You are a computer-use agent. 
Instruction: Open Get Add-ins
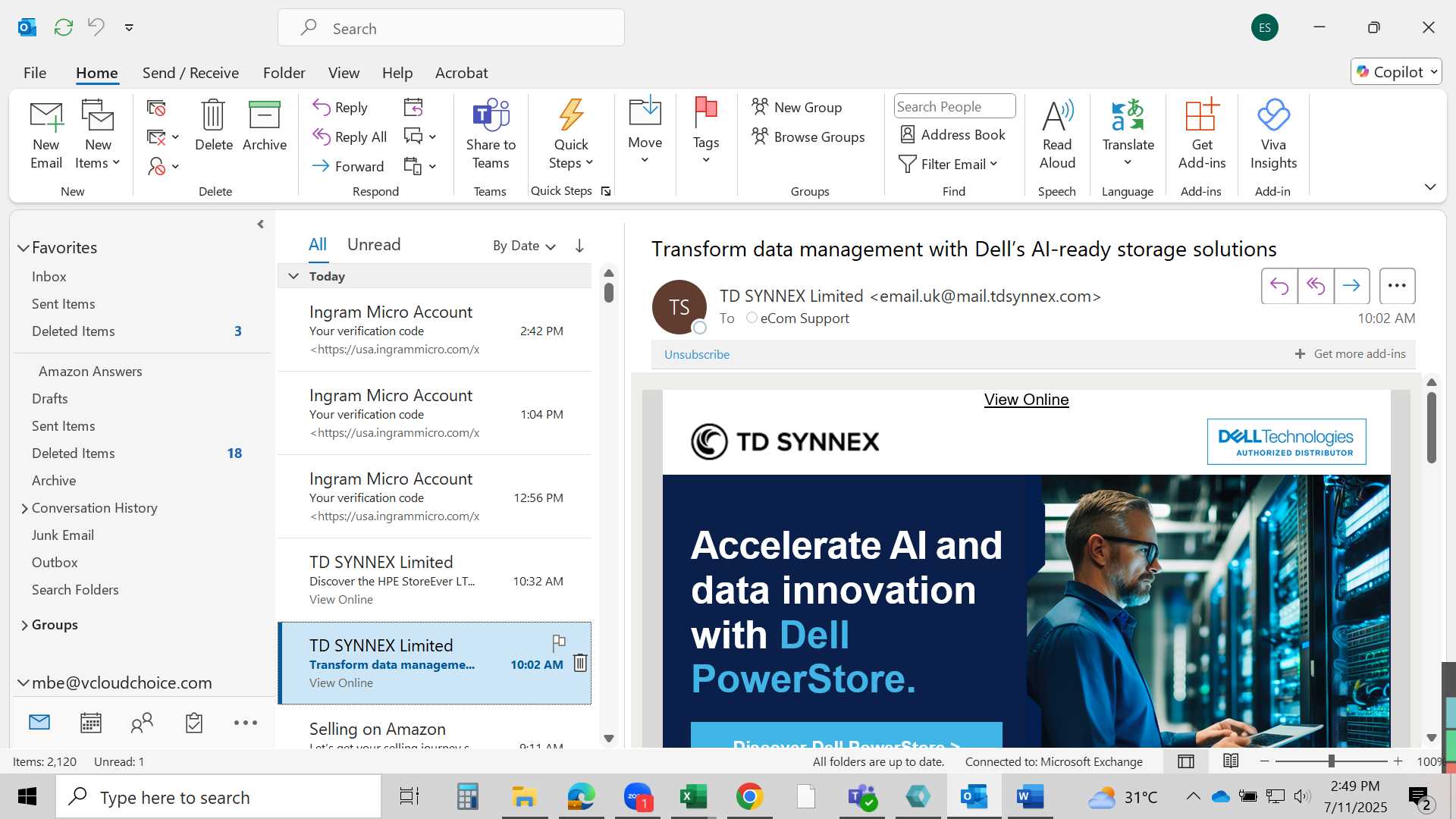point(1202,135)
